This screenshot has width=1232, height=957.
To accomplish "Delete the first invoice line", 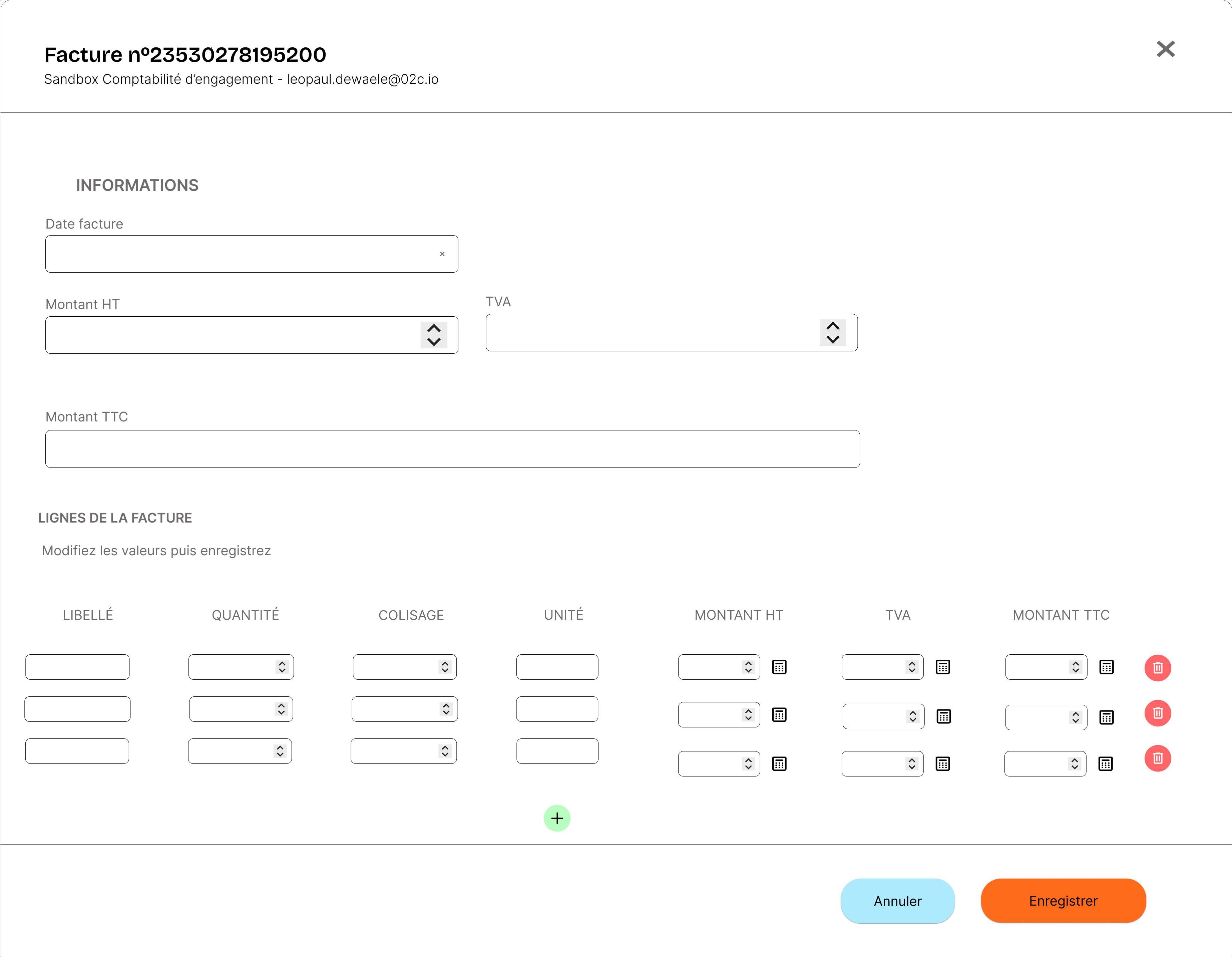I will [1158, 668].
